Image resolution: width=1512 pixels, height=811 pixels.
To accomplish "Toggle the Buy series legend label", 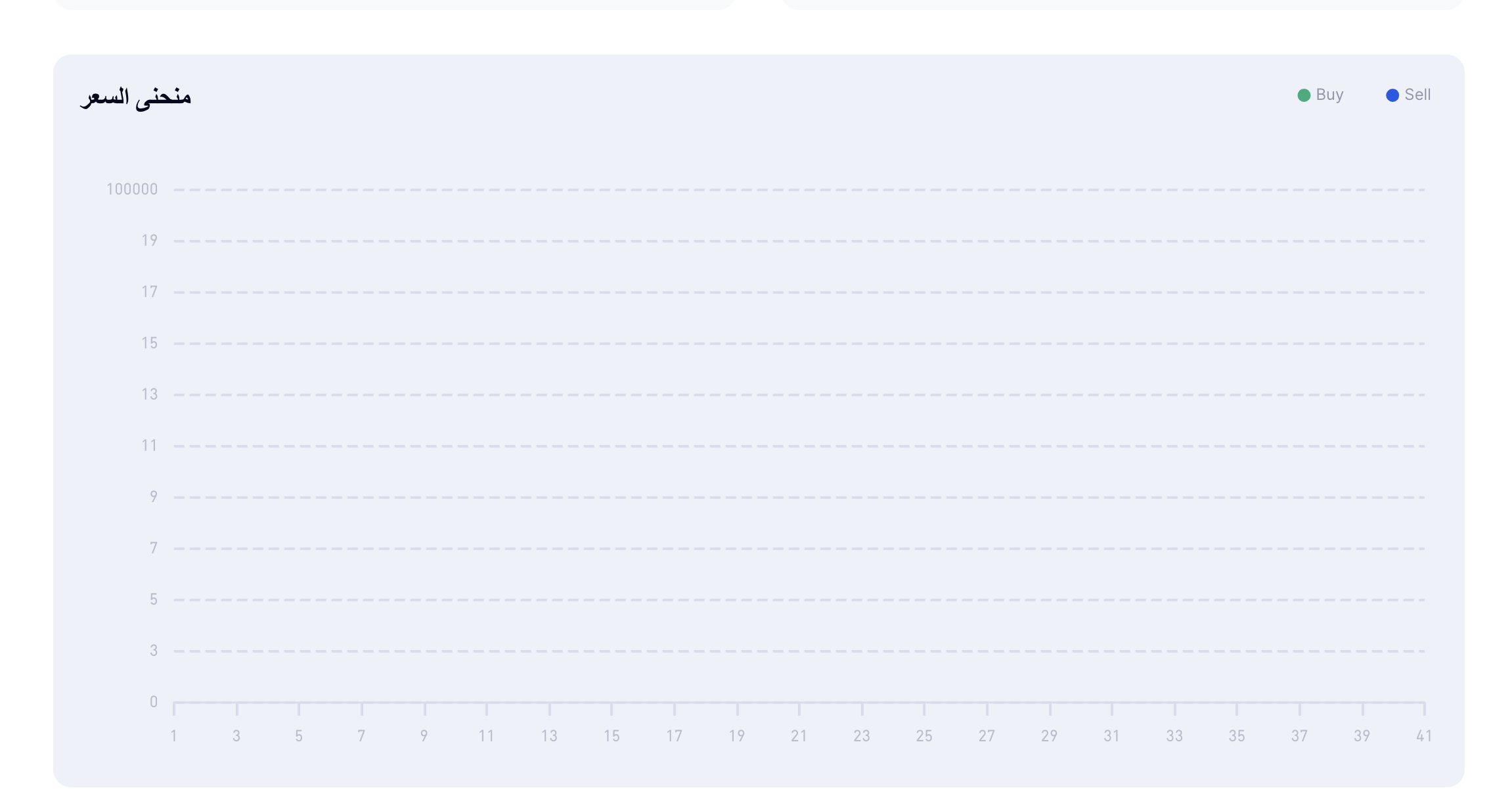I will pos(1329,95).
